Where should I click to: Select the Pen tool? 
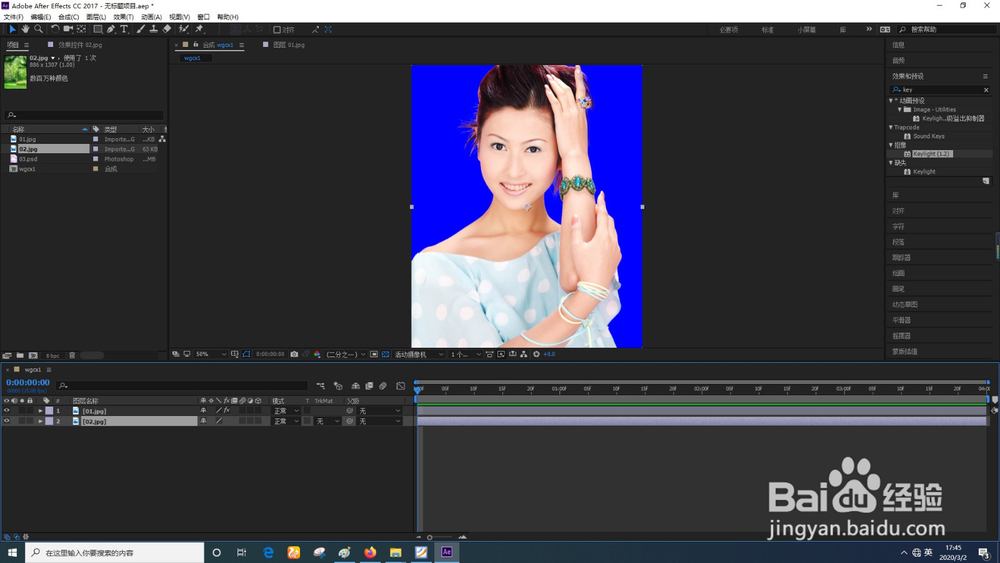(112, 29)
